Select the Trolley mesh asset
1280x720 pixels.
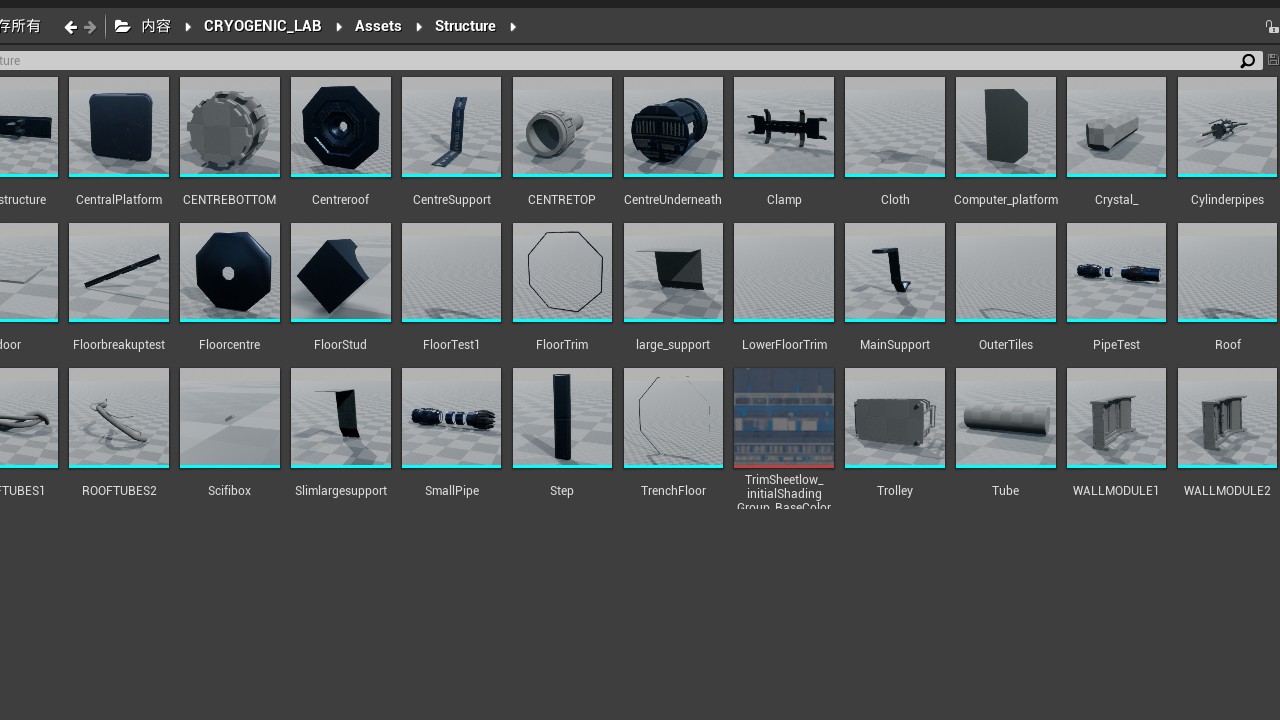(x=895, y=418)
